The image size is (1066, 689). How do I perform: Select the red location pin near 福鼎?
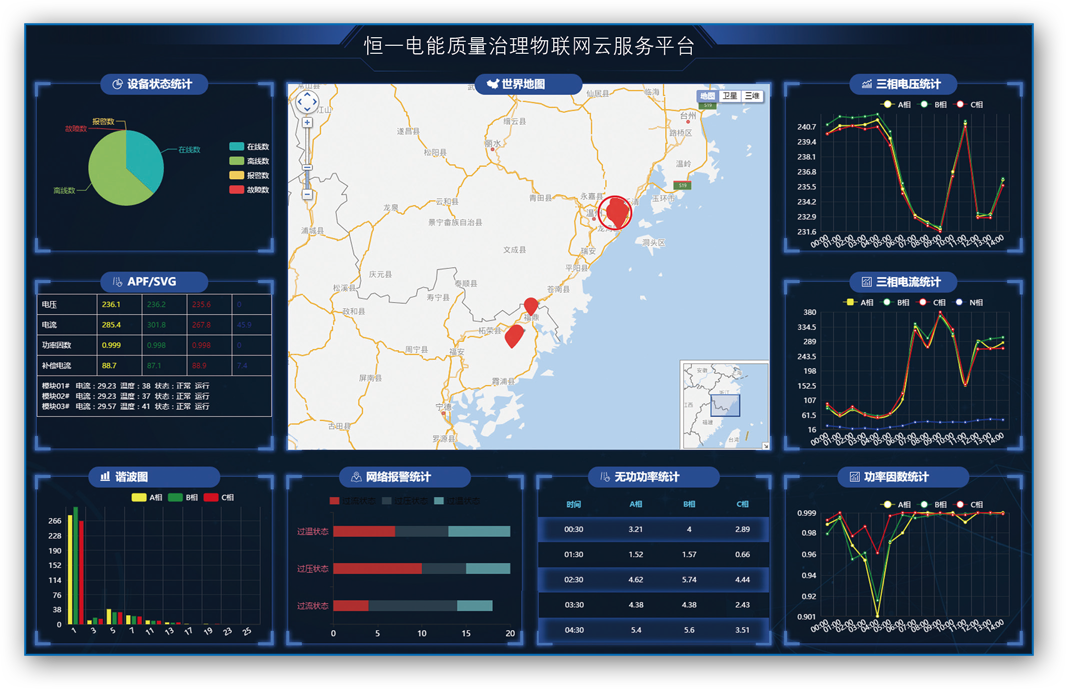pos(531,306)
